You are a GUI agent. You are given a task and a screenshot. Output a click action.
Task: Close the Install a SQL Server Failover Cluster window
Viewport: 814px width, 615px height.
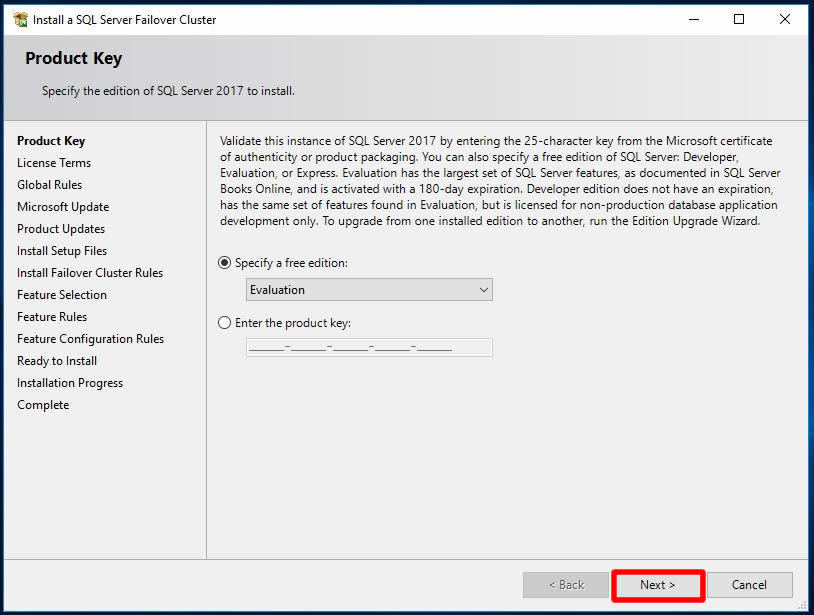pos(786,19)
